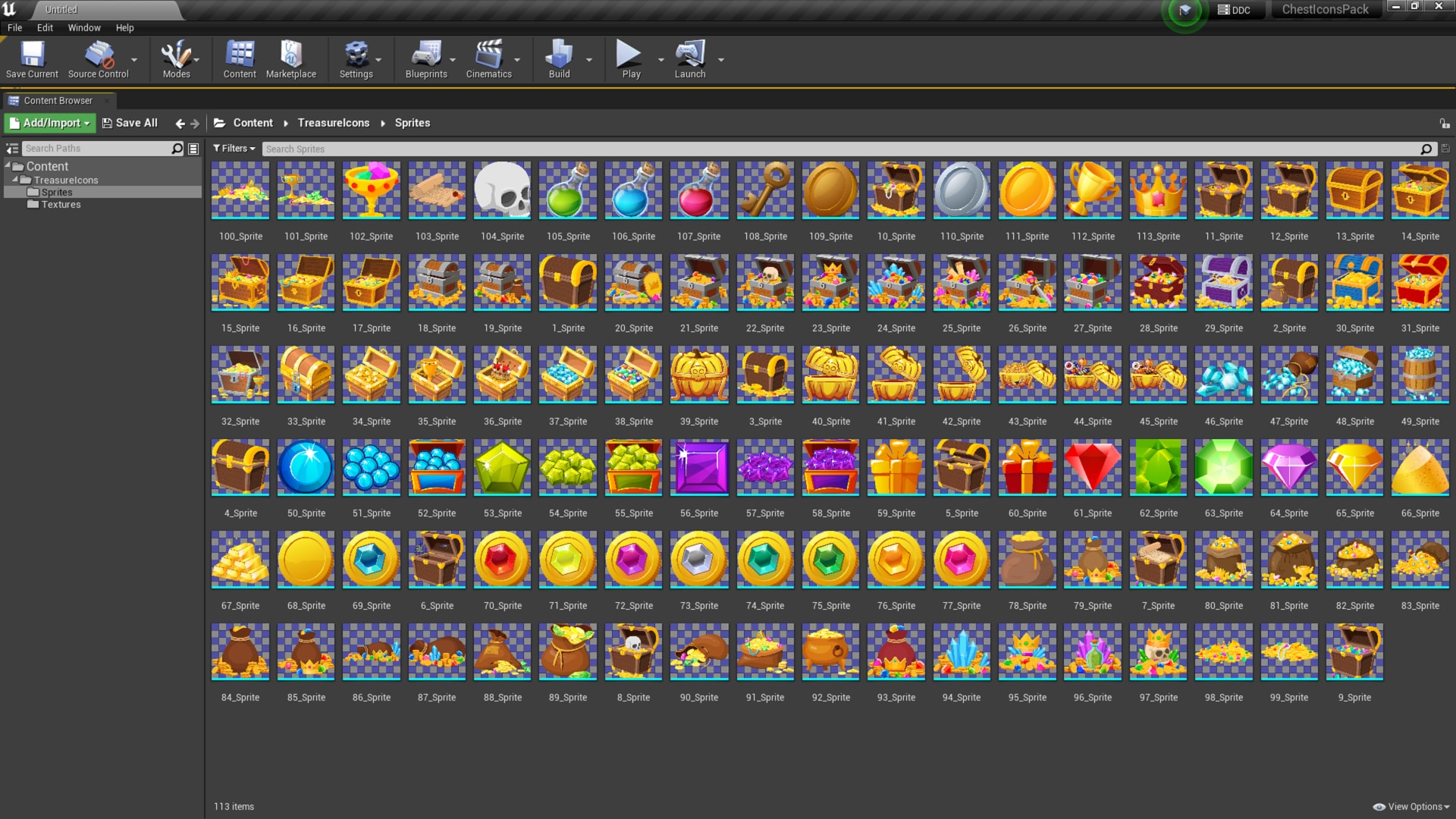Toggle the path list view icon
The image size is (1456, 819).
pyautogui.click(x=194, y=148)
